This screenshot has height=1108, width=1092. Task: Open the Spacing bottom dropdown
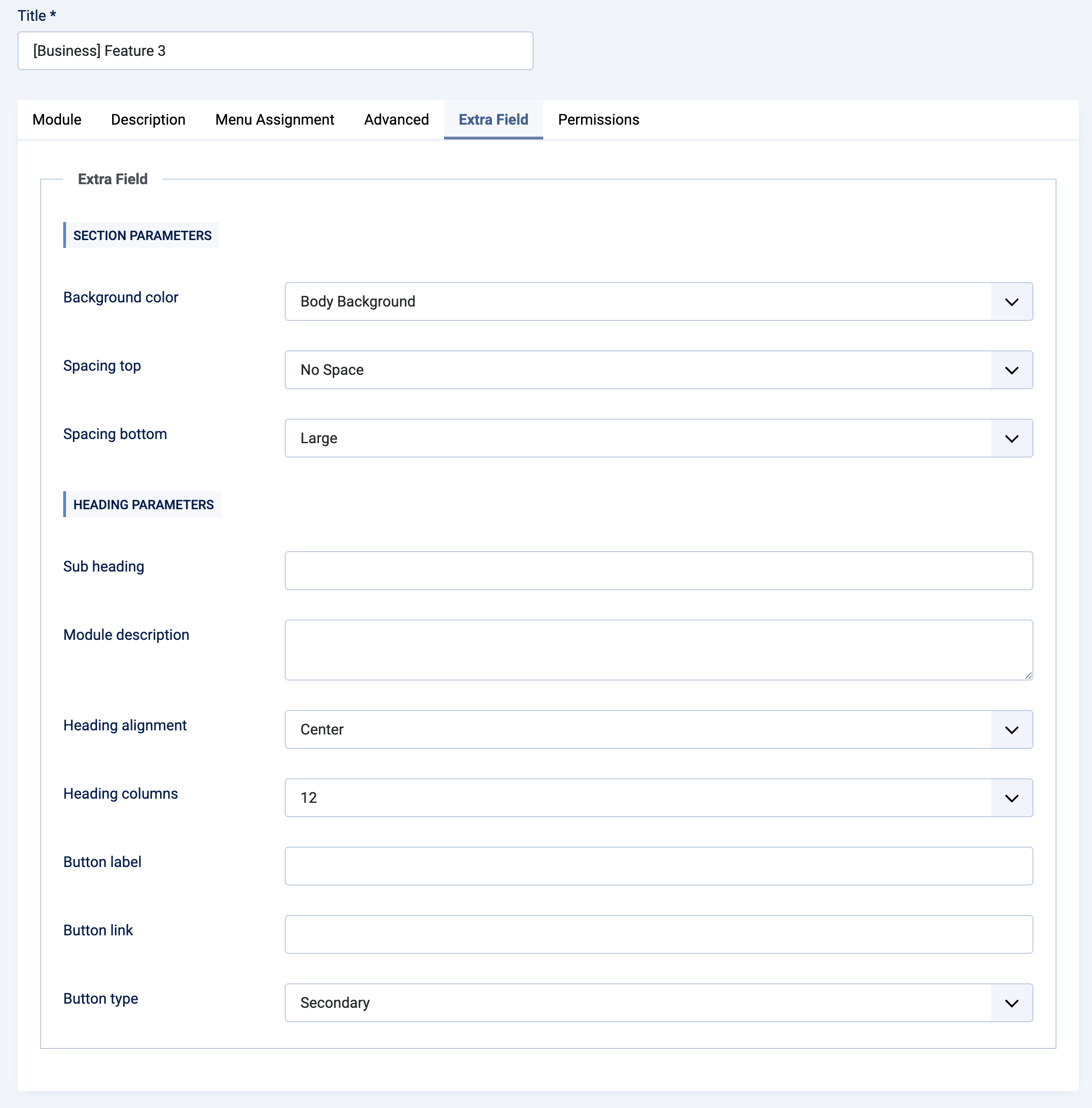coord(658,438)
